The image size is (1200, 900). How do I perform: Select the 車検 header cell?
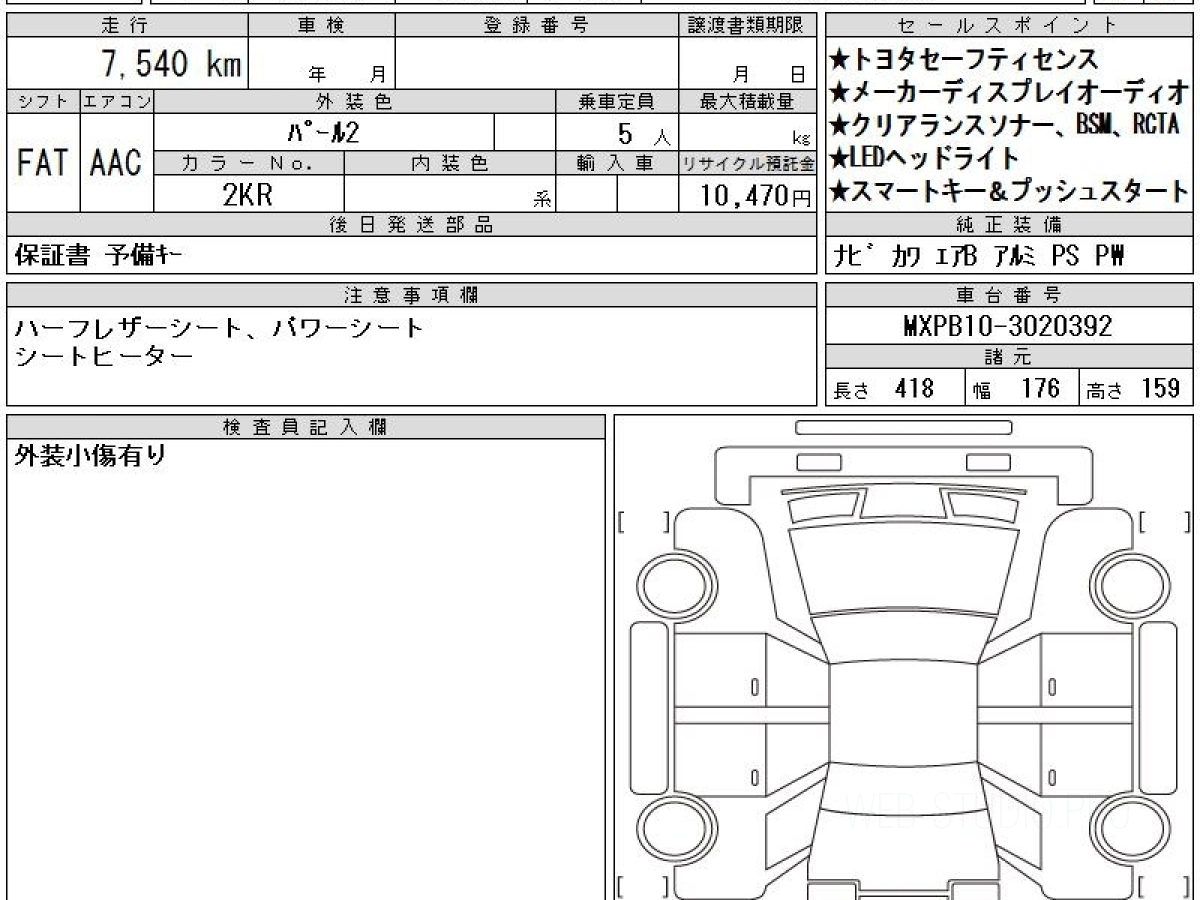tap(321, 27)
